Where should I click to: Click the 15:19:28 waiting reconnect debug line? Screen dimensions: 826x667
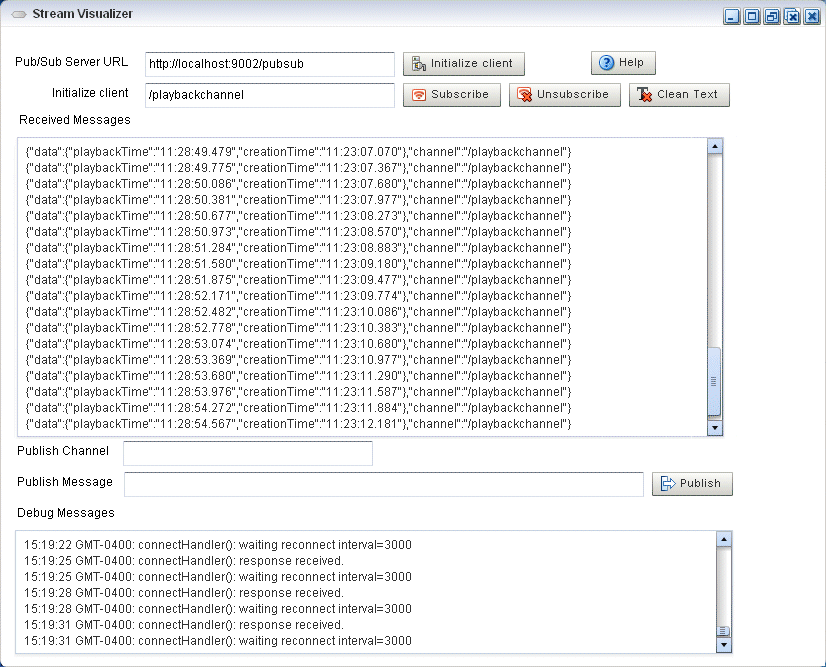[218, 609]
